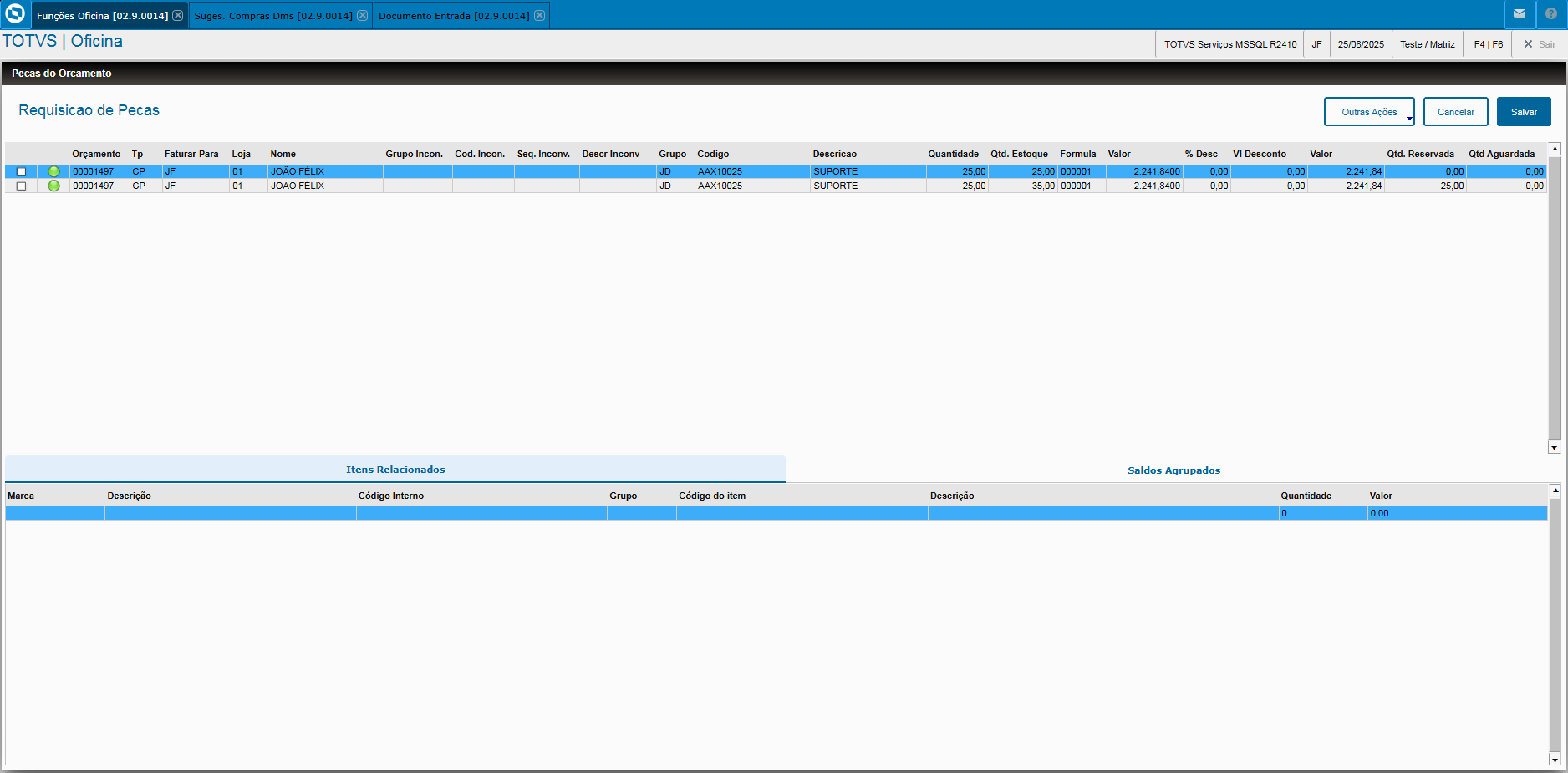
Task: Click lower grid scrollbar down arrow
Action: click(1555, 760)
